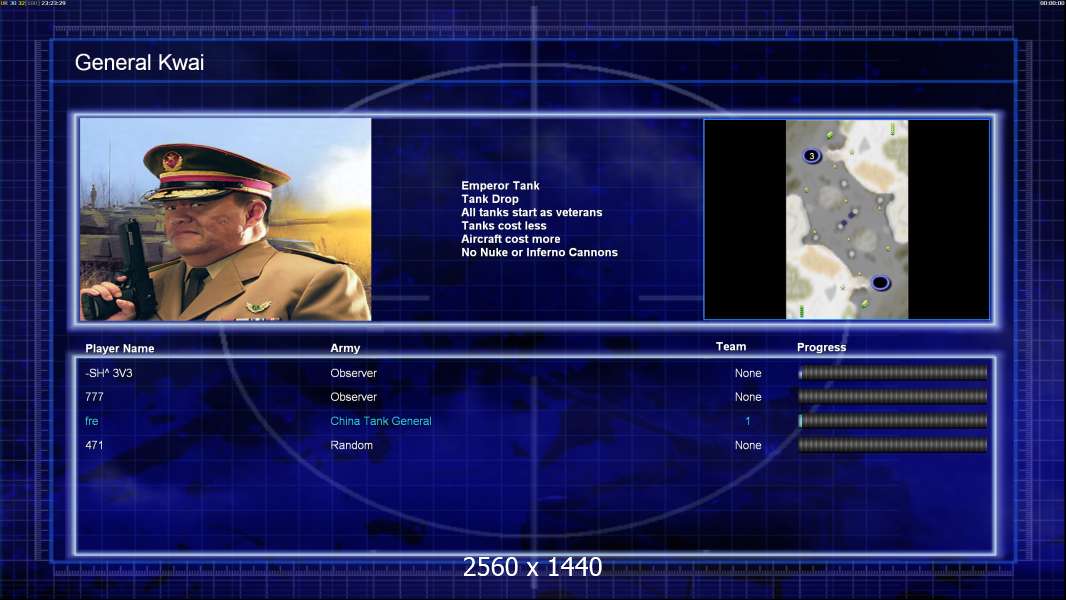This screenshot has width=1066, height=600.
Task: Click the Team column header
Action: click(x=731, y=347)
